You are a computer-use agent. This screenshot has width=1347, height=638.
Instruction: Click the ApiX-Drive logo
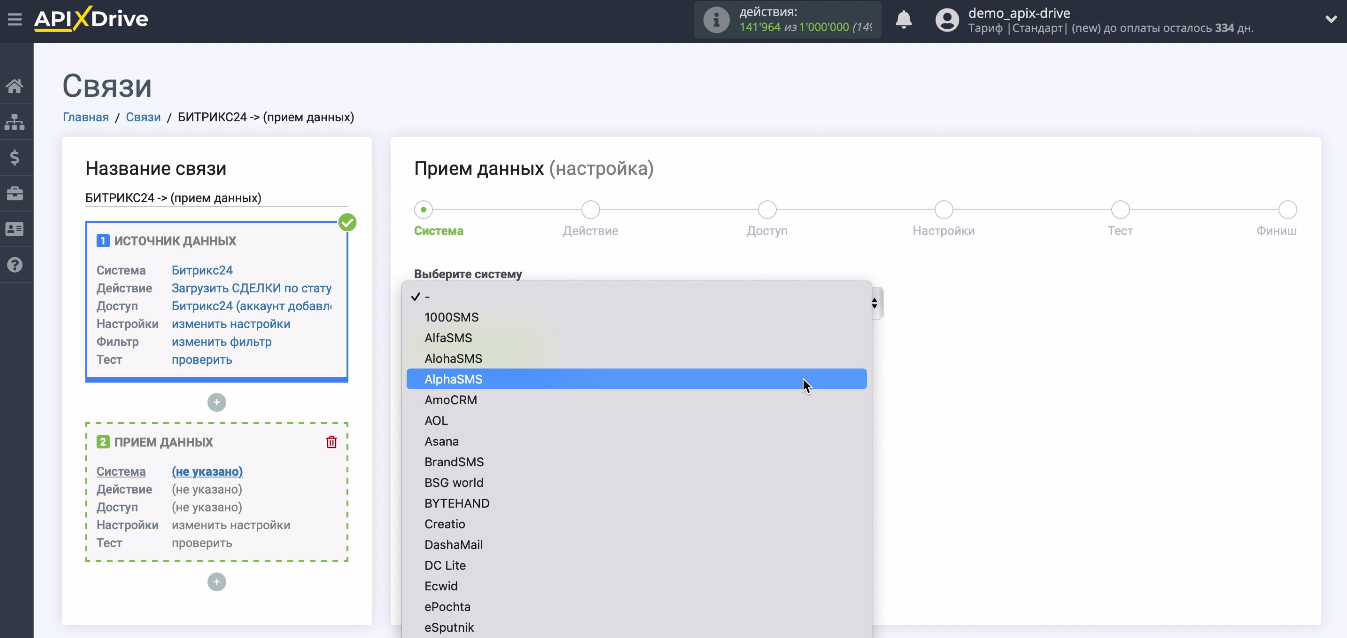91,19
